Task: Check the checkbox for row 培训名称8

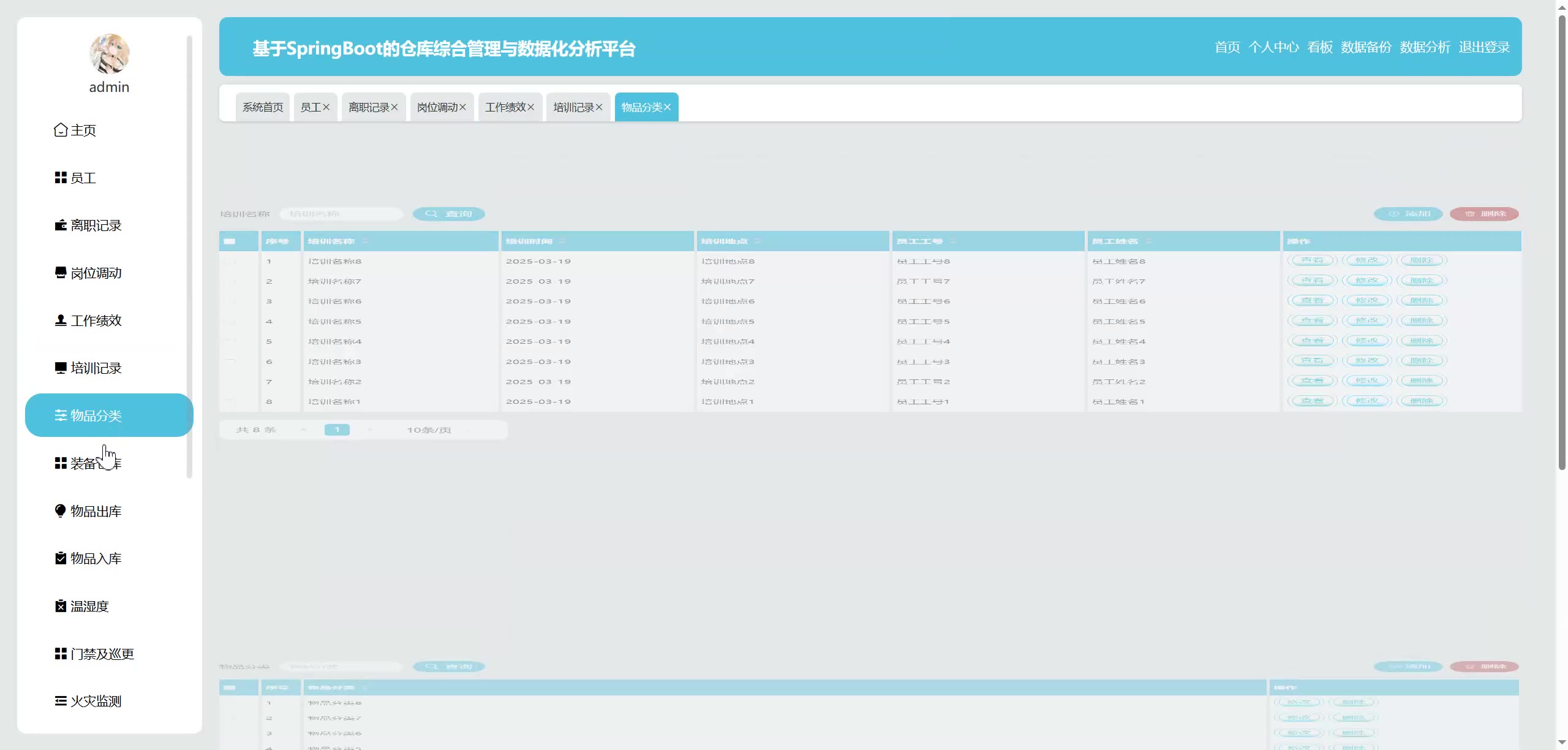Action: tap(230, 262)
